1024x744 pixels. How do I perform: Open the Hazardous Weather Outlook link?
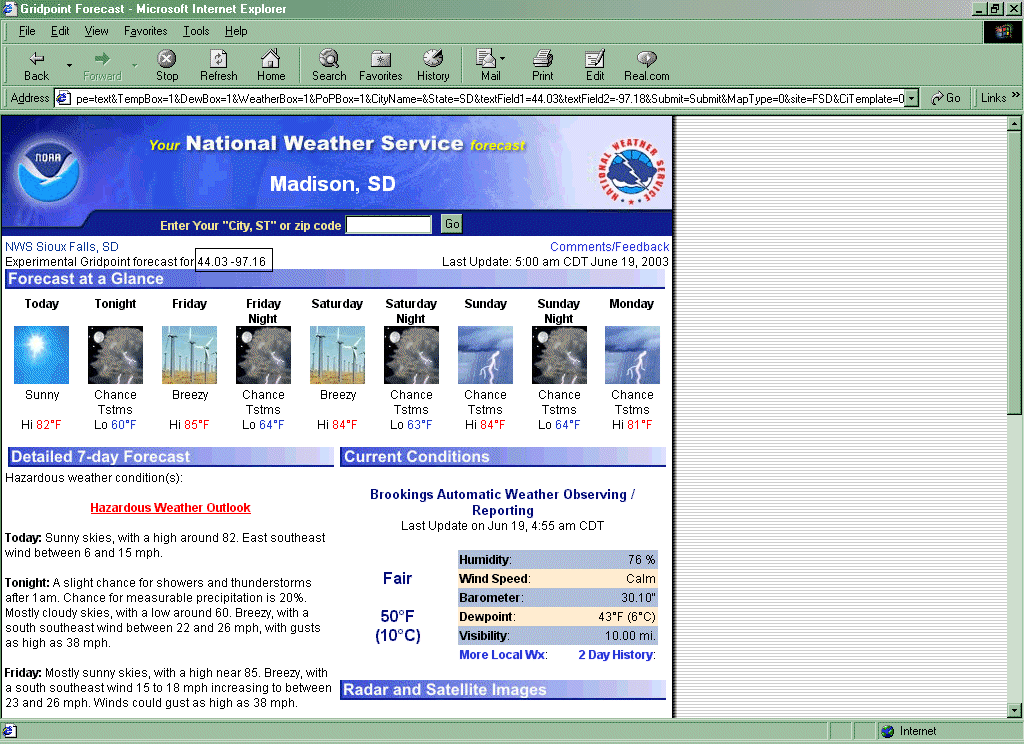tap(170, 508)
